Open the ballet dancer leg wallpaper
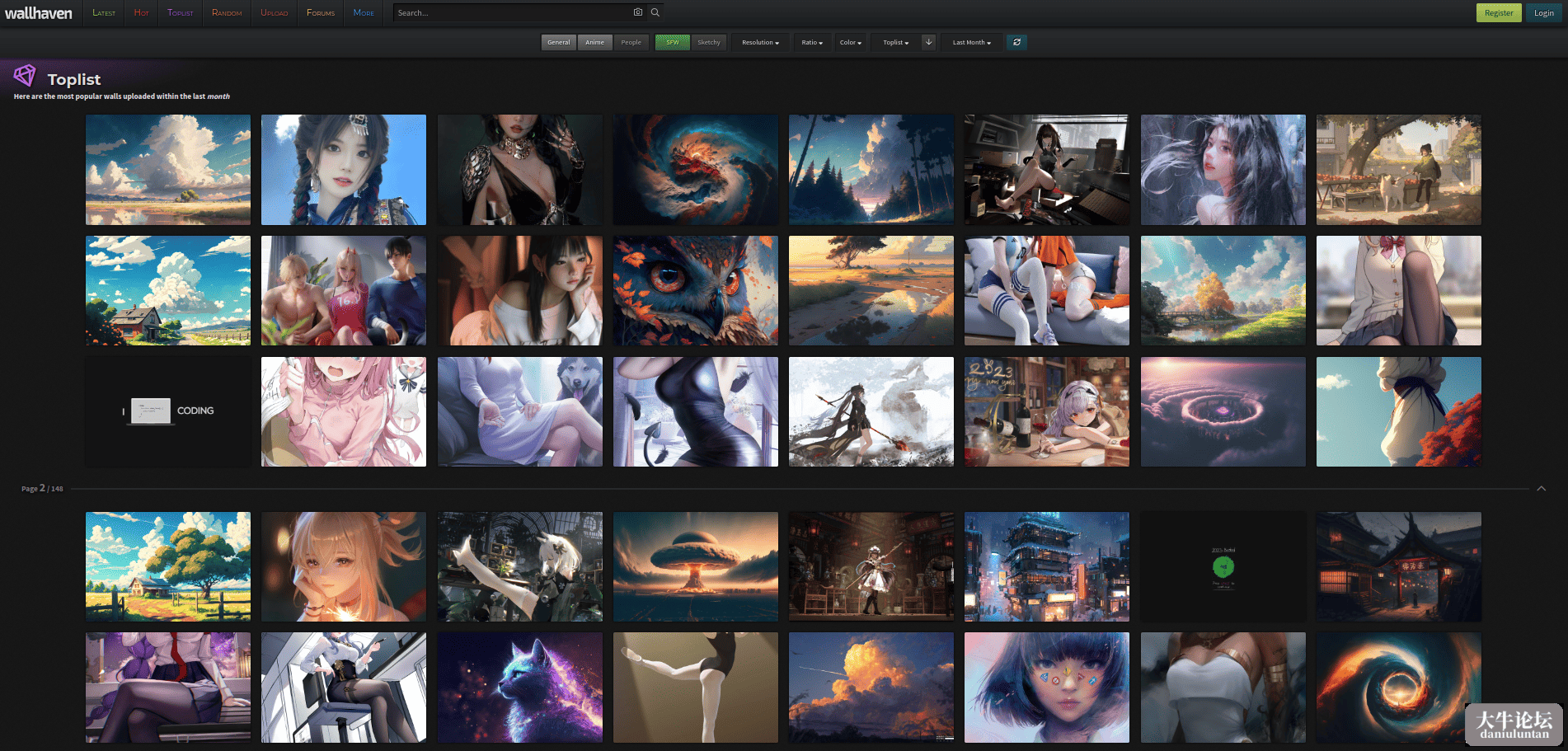Viewport: 1568px width, 751px height. pos(696,688)
